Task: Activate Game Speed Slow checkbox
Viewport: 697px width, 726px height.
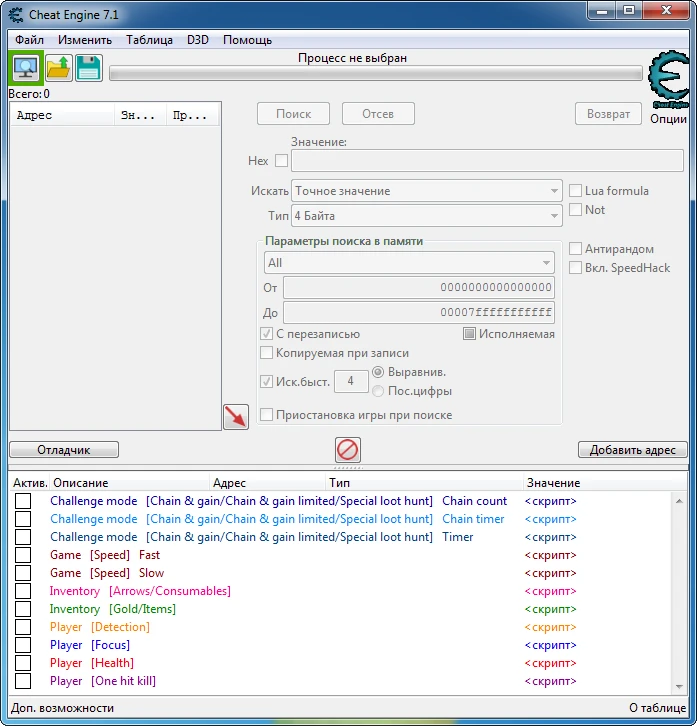Action: pyautogui.click(x=23, y=573)
